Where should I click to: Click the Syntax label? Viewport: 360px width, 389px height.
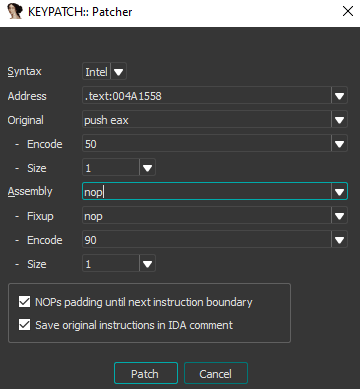pos(24,72)
